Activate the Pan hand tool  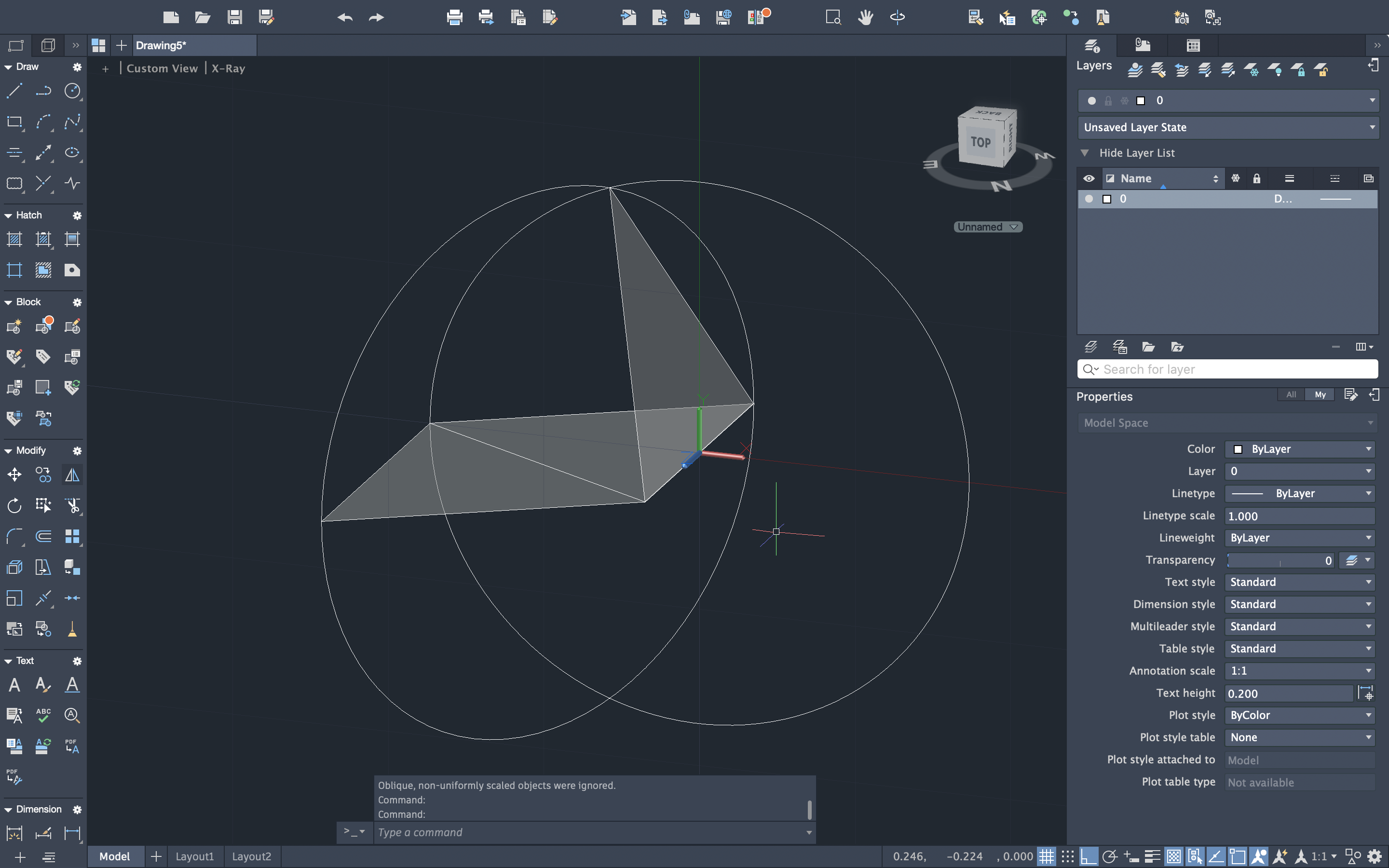pos(866,17)
